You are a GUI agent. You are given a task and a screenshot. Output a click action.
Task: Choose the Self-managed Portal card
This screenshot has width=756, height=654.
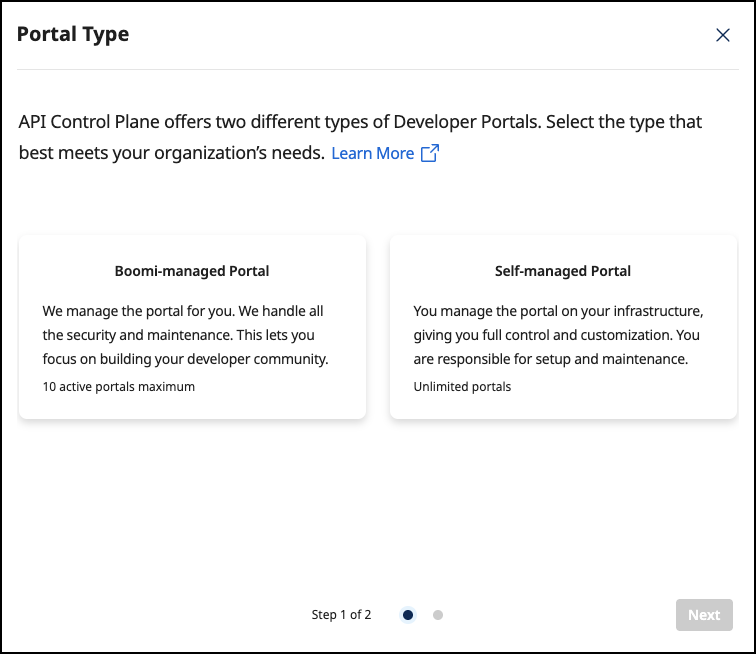click(562, 327)
